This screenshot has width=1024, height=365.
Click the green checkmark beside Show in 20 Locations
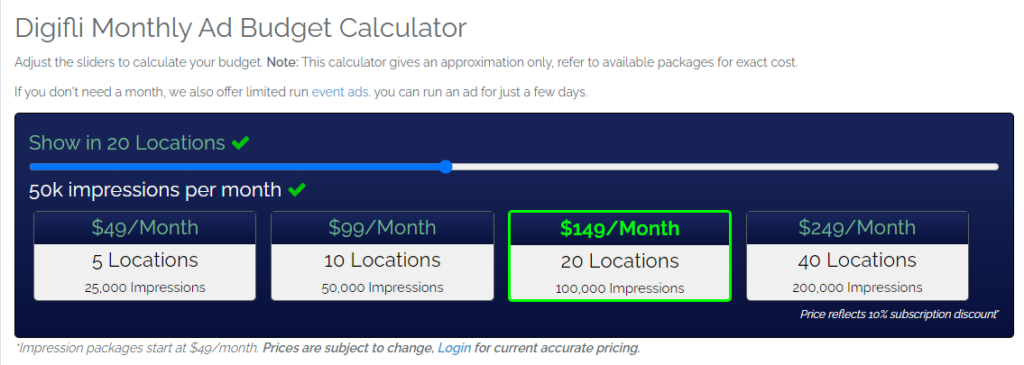tap(240, 143)
